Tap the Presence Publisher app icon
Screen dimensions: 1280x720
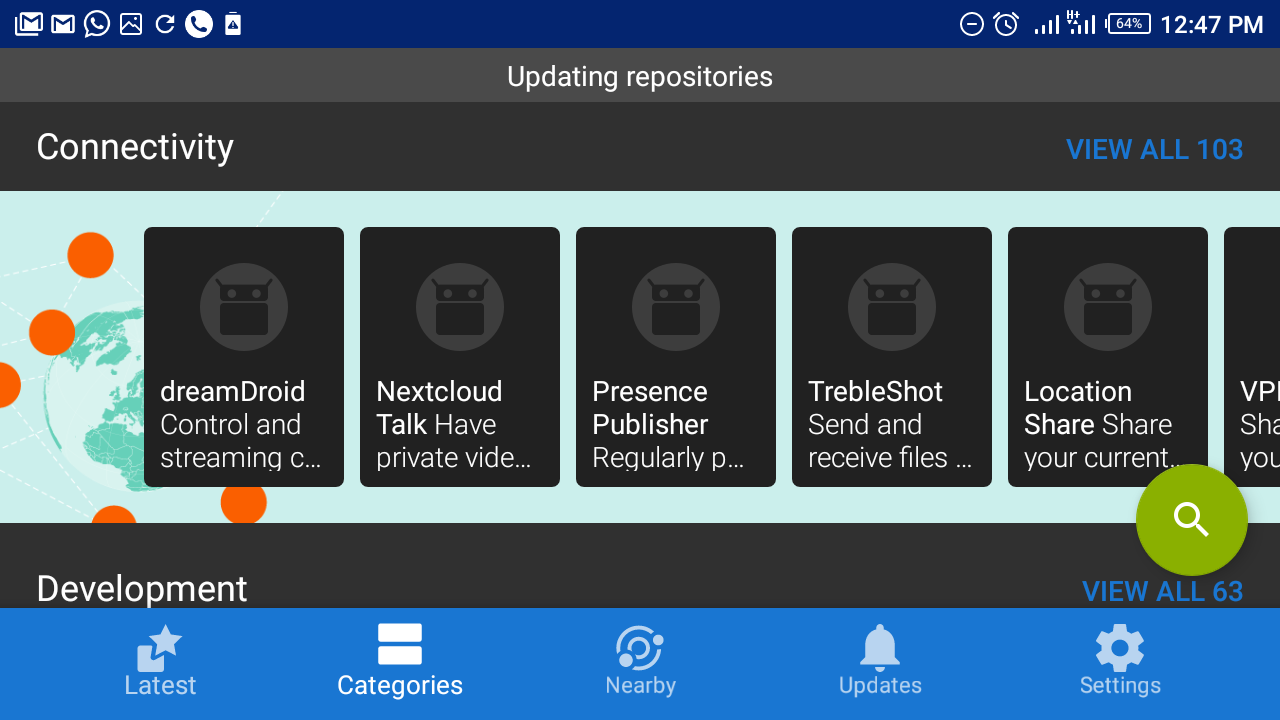click(676, 307)
